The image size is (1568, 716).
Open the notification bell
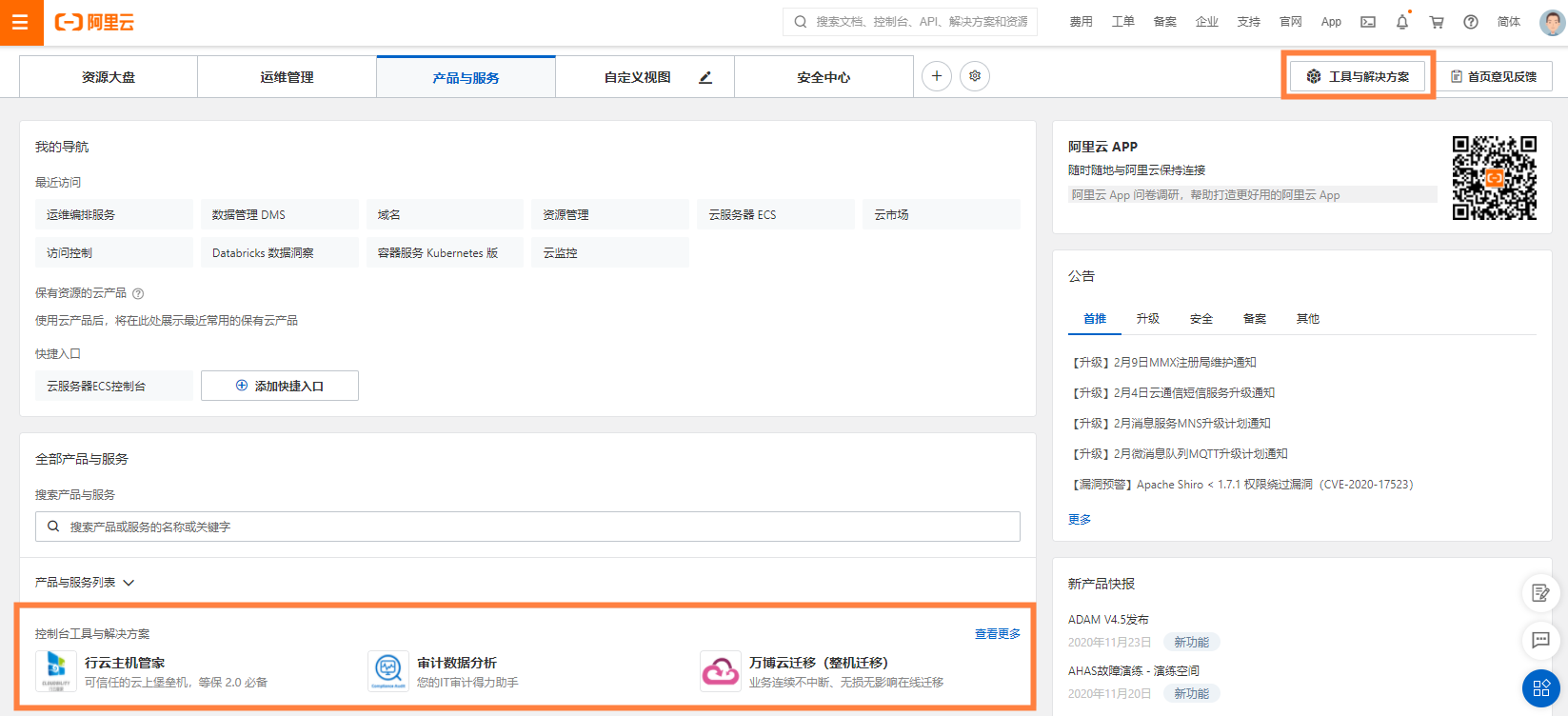coord(1402,22)
